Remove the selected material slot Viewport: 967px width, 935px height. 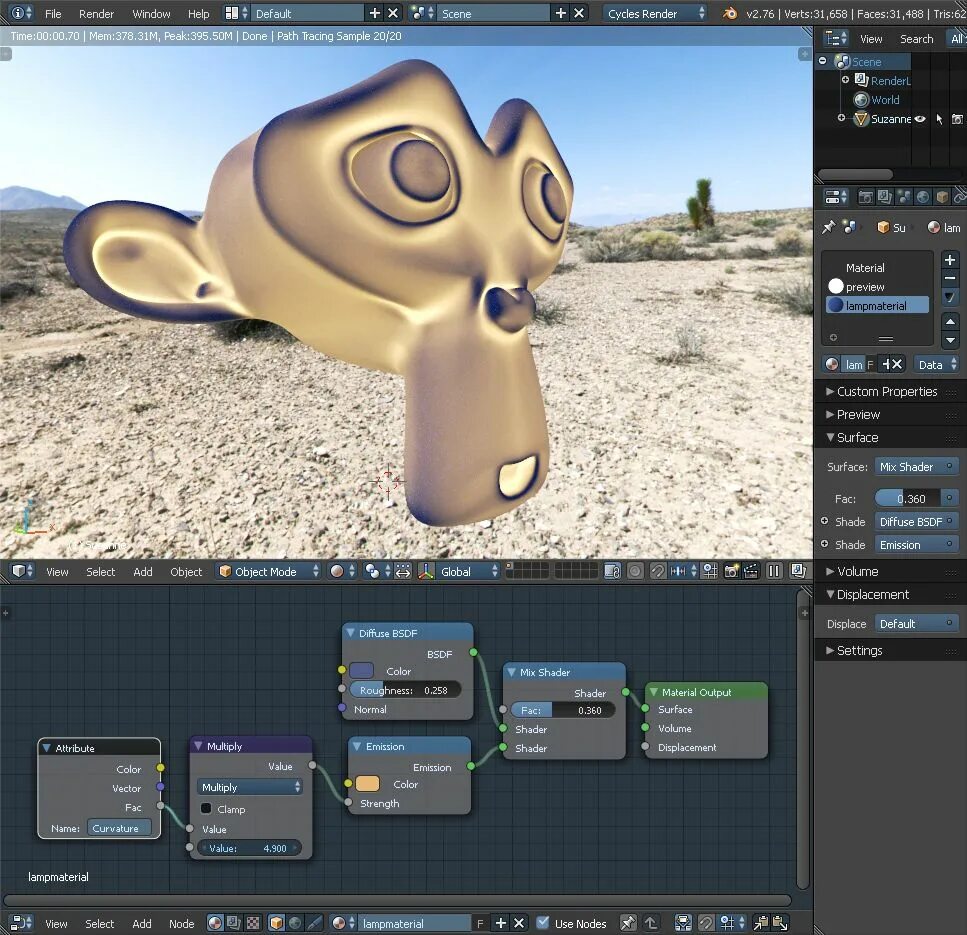(x=950, y=278)
